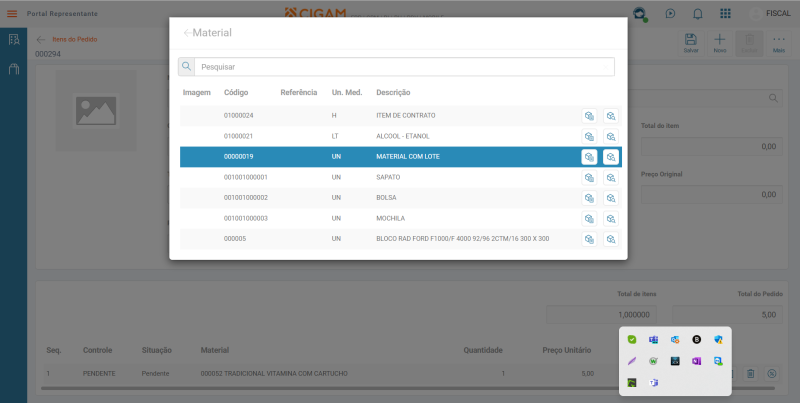Image resolution: width=800 pixels, height=403 pixels.
Task: Select material BOLSA
Action: click(401, 198)
